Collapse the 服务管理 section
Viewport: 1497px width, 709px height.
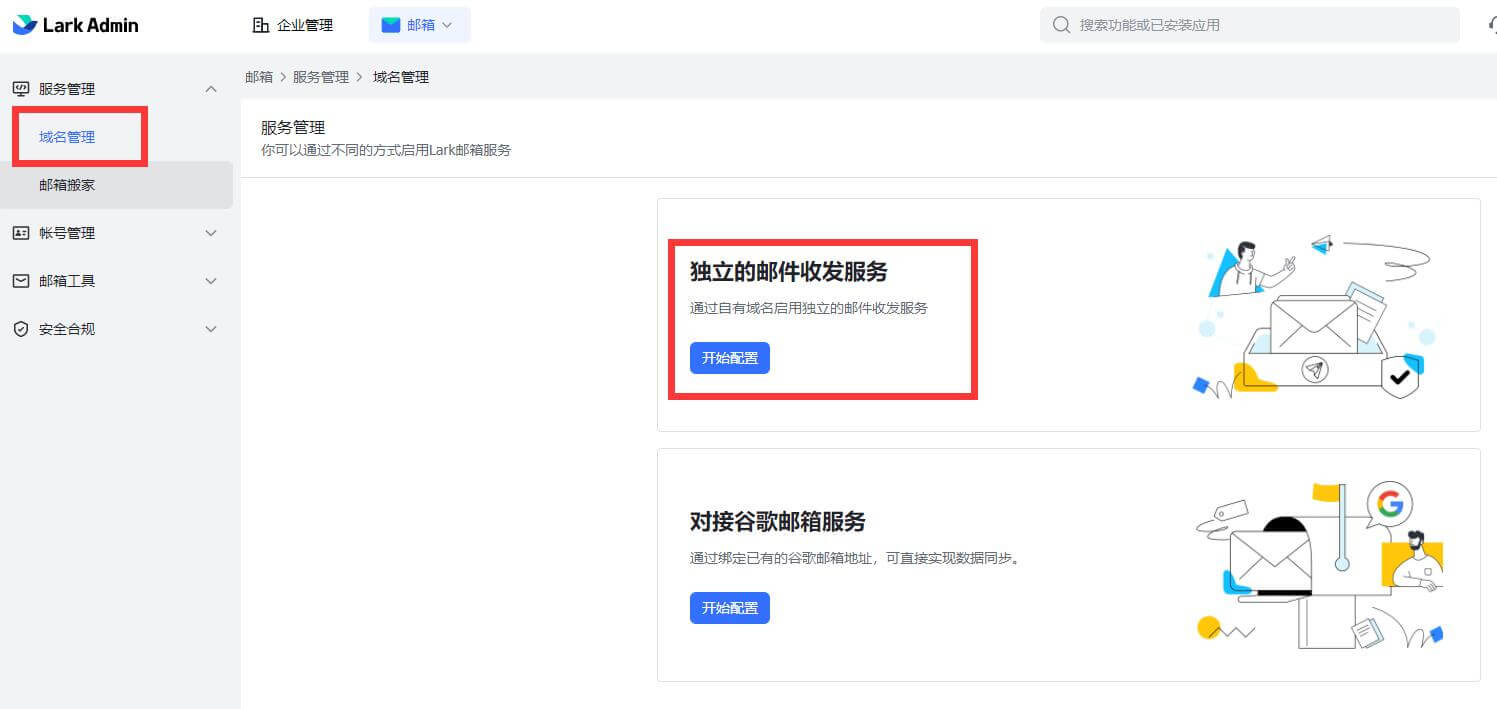pos(211,88)
